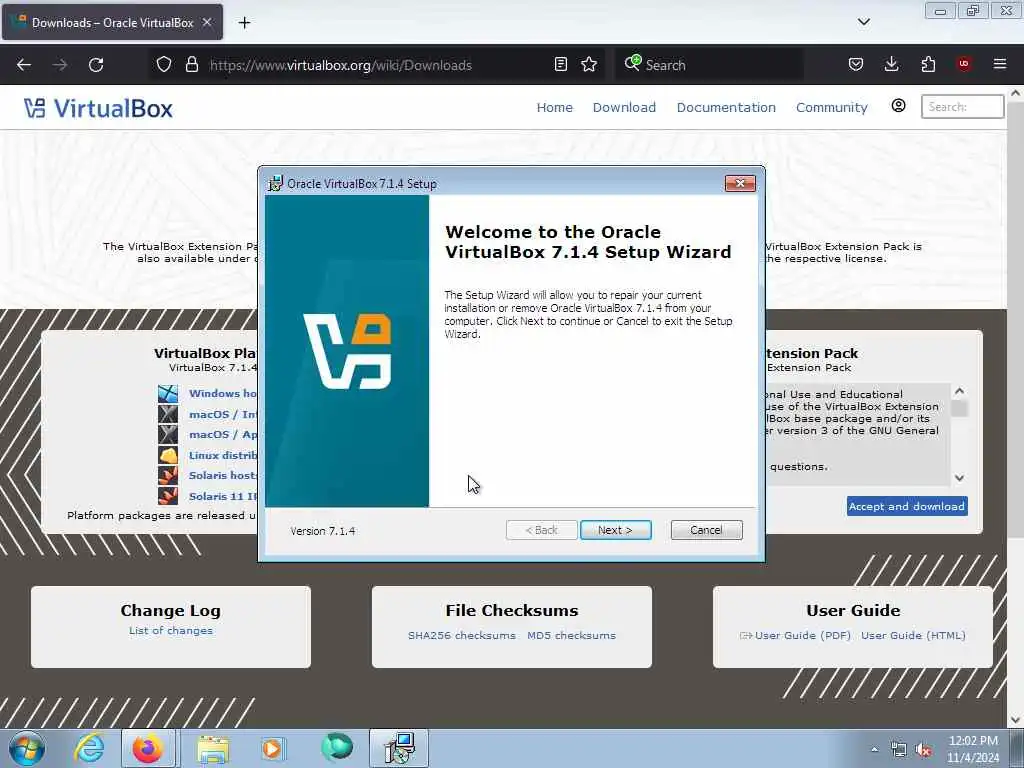Open the User Guide (HTML) link
The image size is (1024, 768).
click(x=913, y=635)
